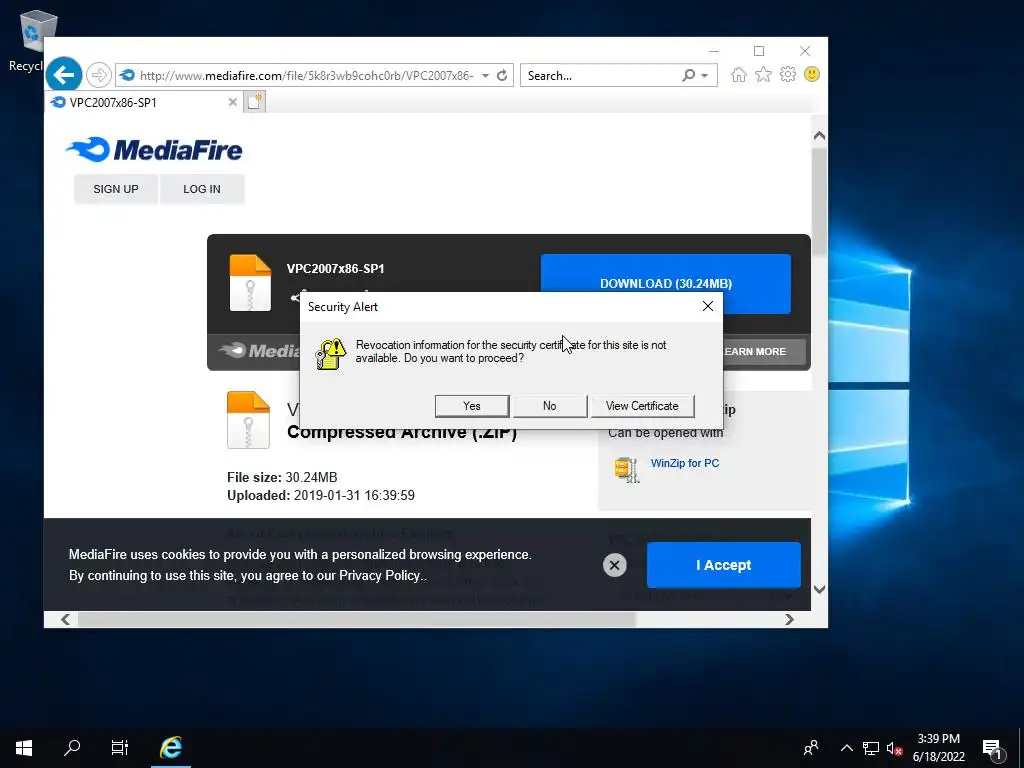This screenshot has width=1024, height=768.
Task: Show hidden tray icons chevron
Action: pos(846,748)
